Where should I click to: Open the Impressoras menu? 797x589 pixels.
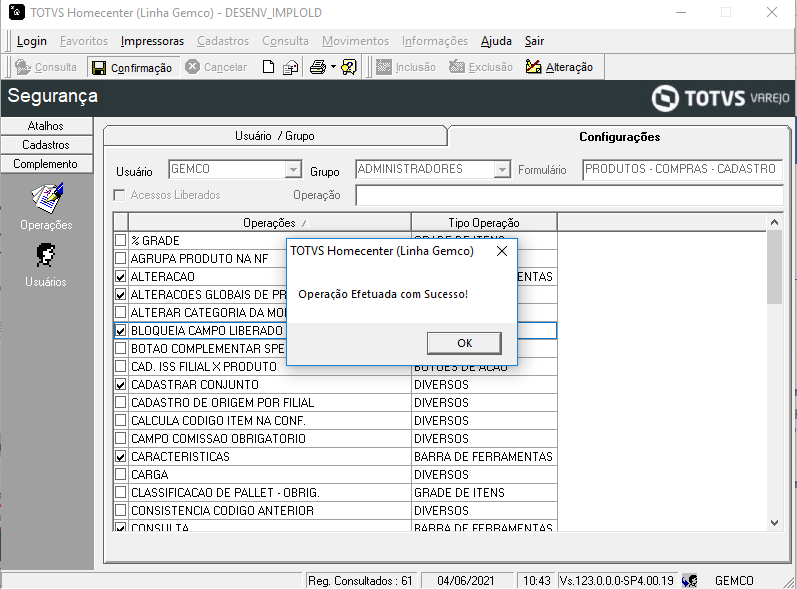pos(152,41)
